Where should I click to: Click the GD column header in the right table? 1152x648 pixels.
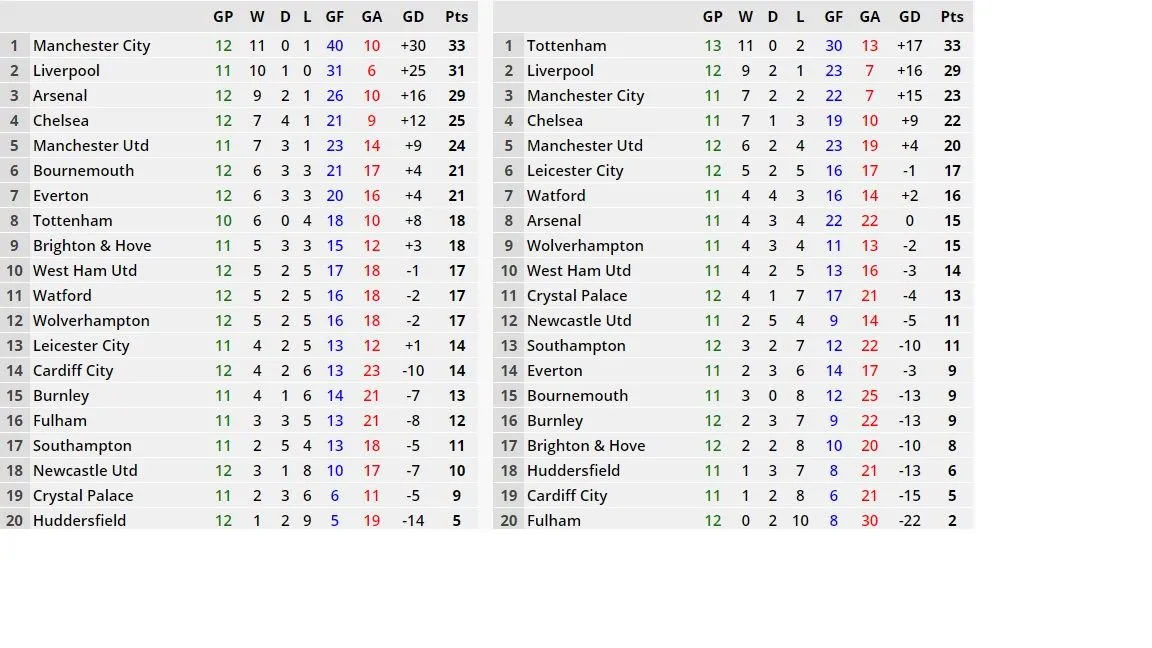[x=909, y=16]
